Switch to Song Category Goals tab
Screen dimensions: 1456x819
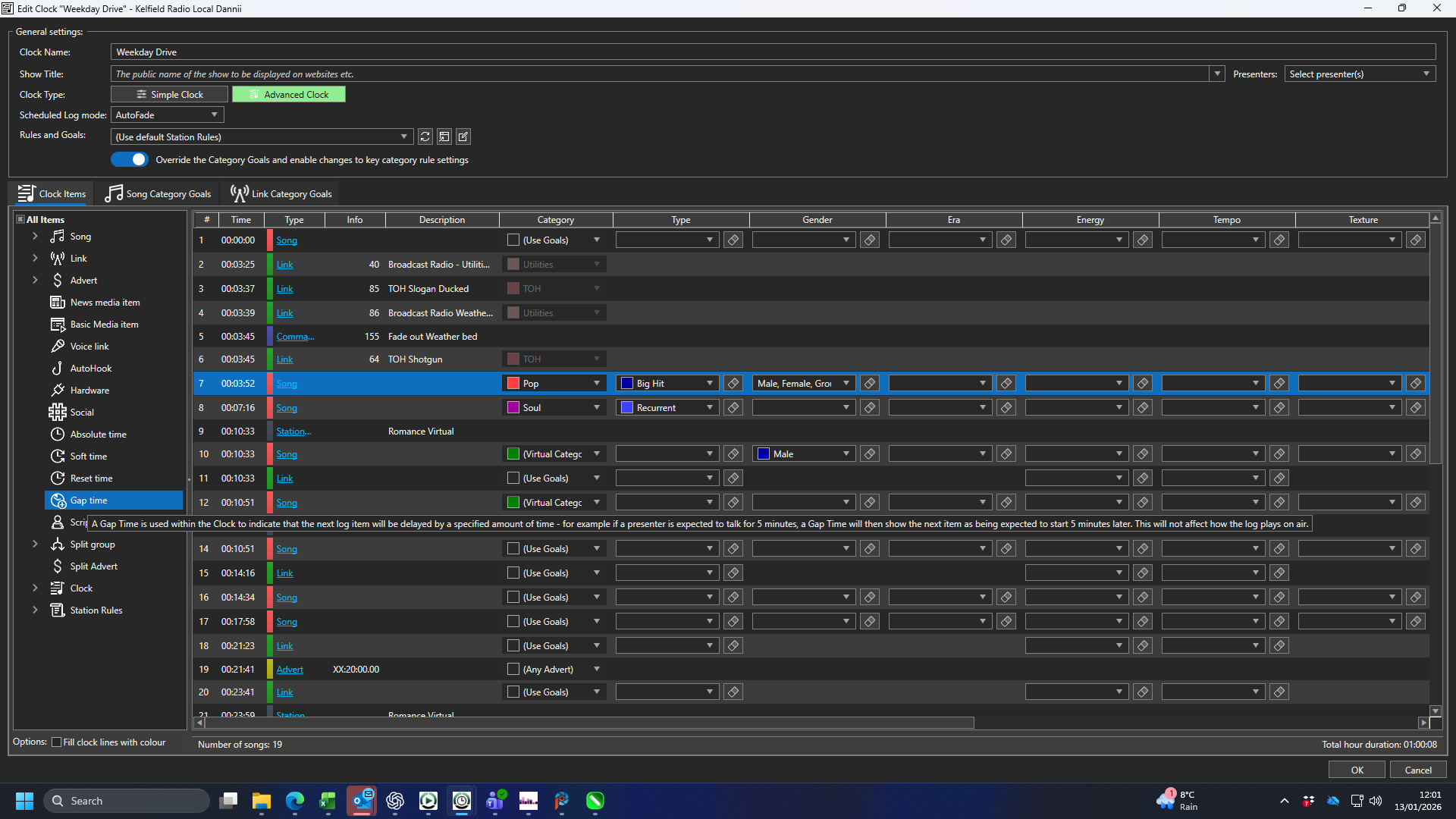pyautogui.click(x=158, y=194)
